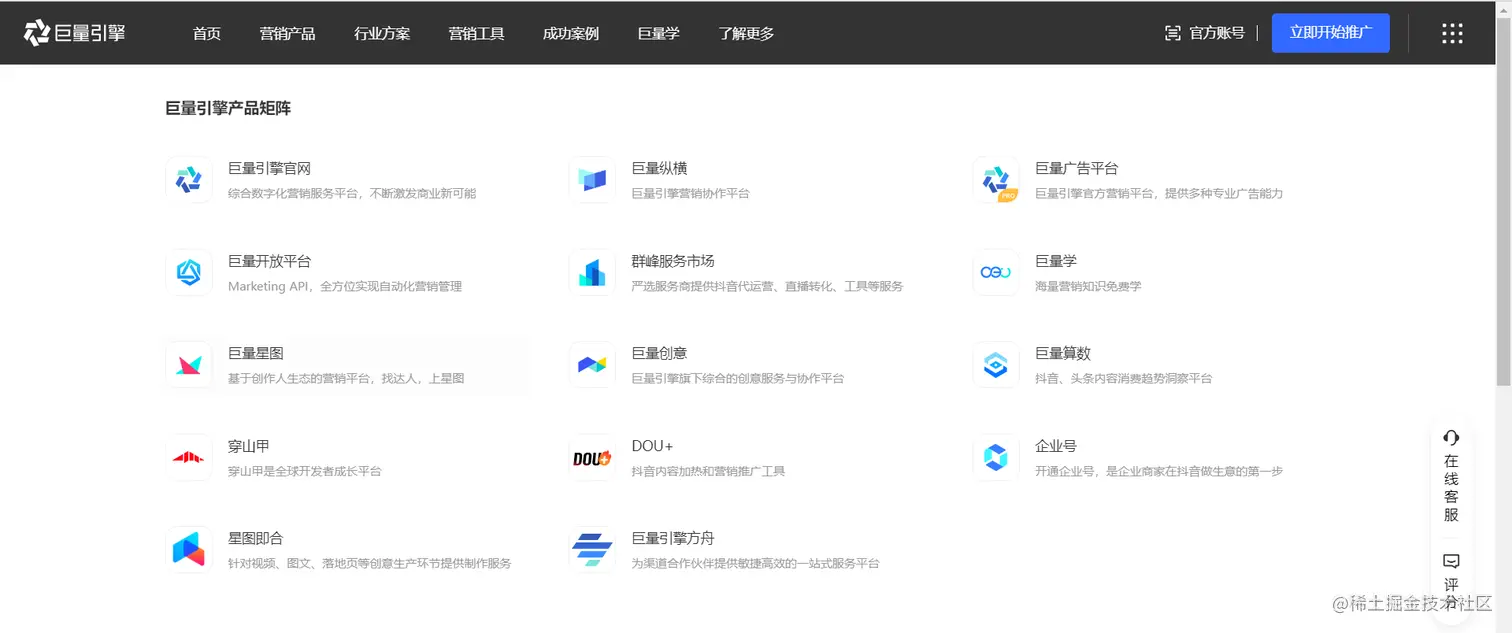The image size is (1512, 633).
Task: Open the 巨量星图 title link
Action: 256,353
